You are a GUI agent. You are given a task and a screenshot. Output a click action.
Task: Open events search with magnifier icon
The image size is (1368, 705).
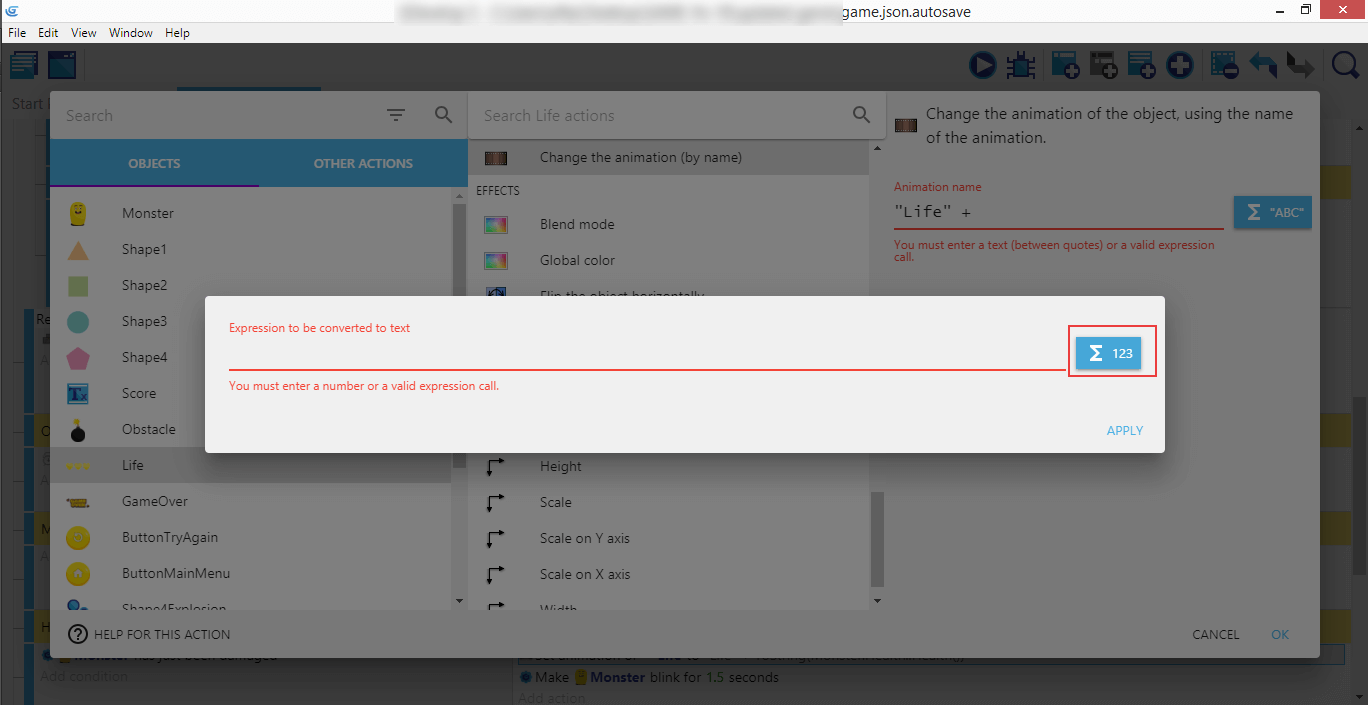pyautogui.click(x=1345, y=66)
